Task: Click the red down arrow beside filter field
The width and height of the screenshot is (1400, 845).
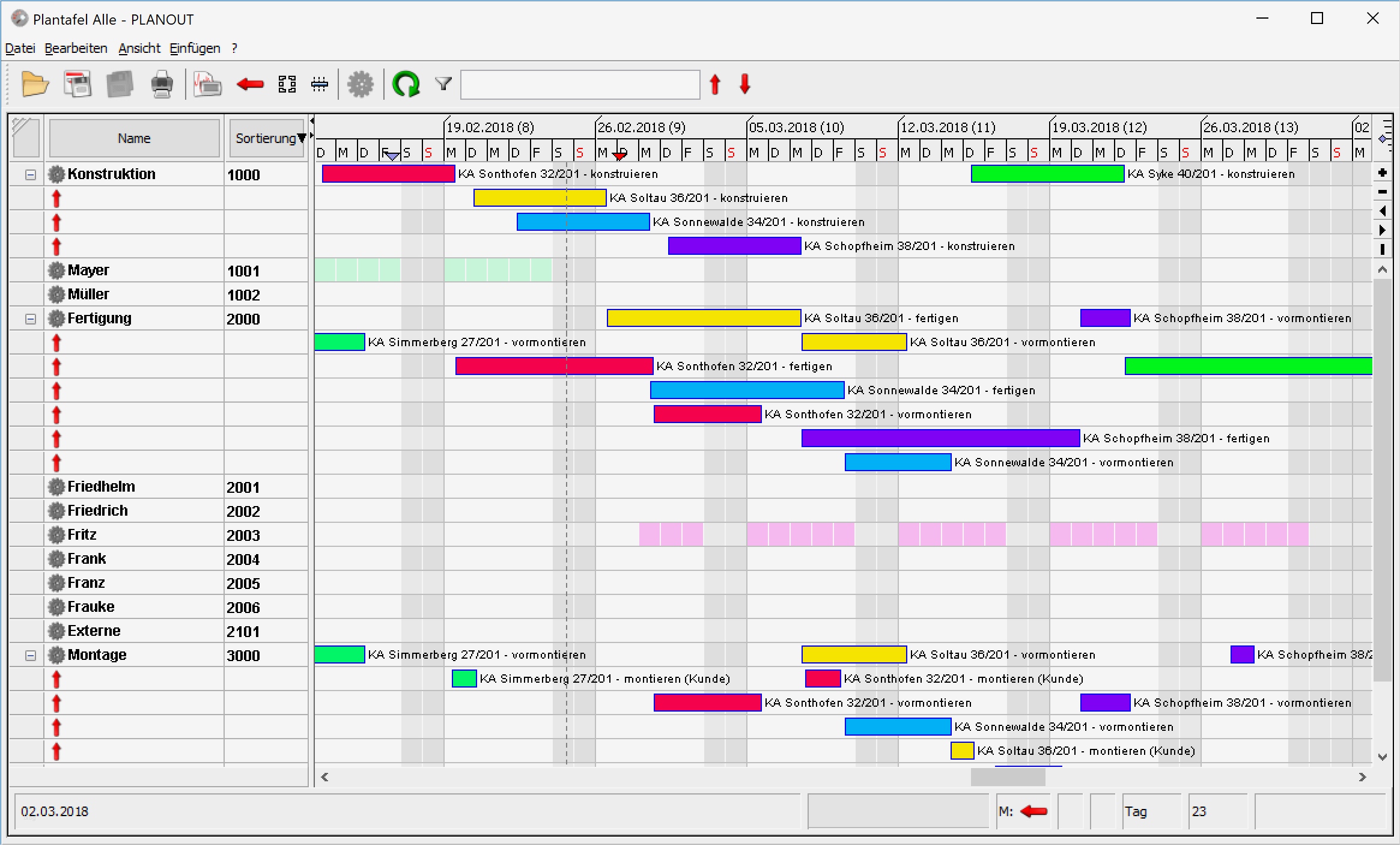Action: 745,84
